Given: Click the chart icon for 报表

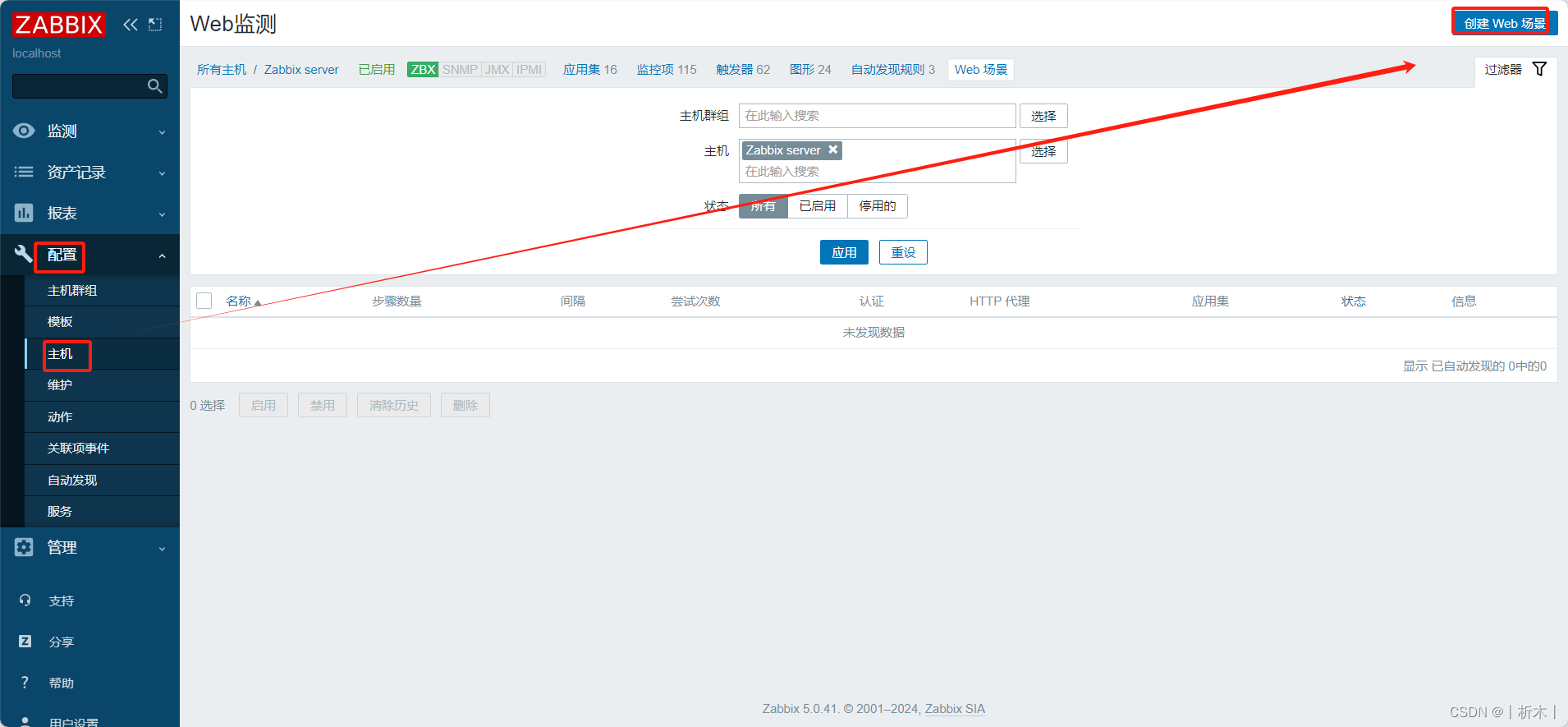Looking at the screenshot, I should click(x=24, y=213).
